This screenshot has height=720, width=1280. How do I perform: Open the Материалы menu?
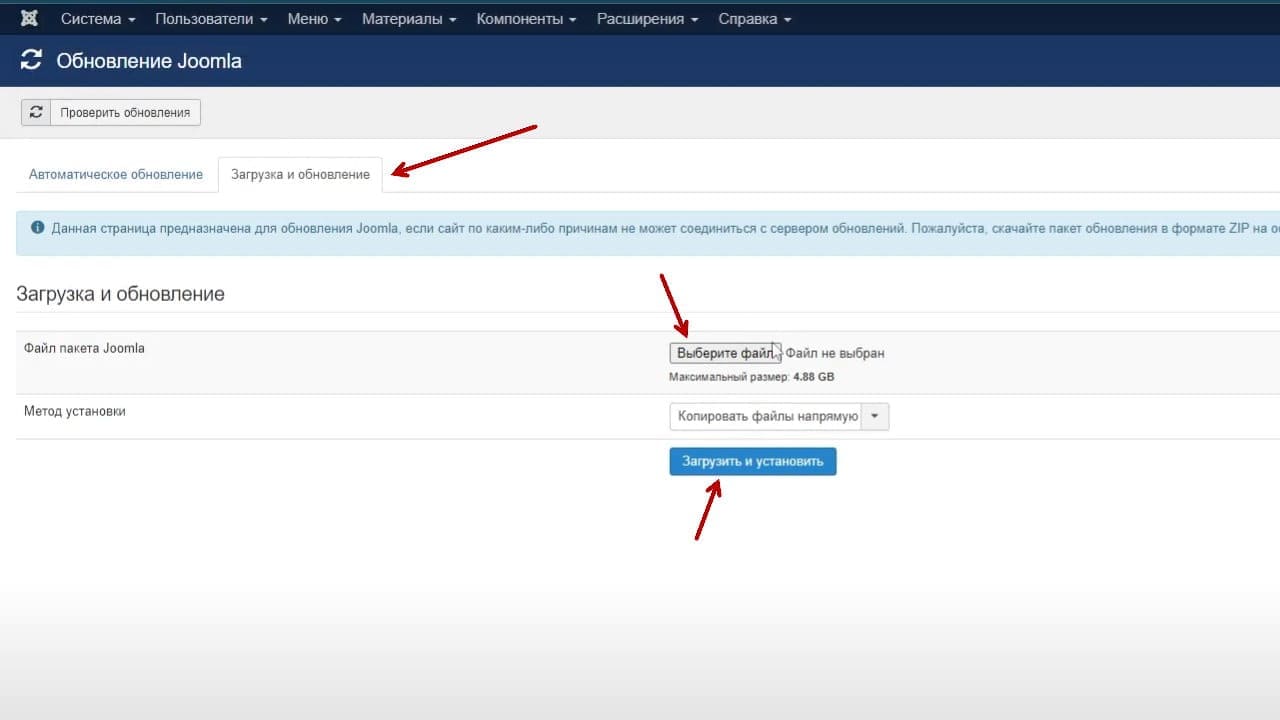click(x=409, y=19)
